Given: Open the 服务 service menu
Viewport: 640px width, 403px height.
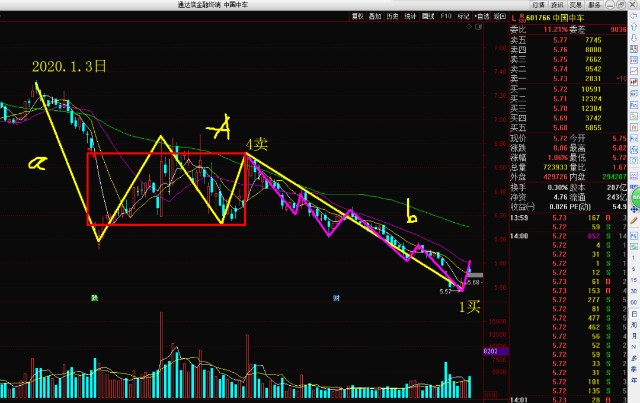Looking at the screenshot, I should point(594,5).
